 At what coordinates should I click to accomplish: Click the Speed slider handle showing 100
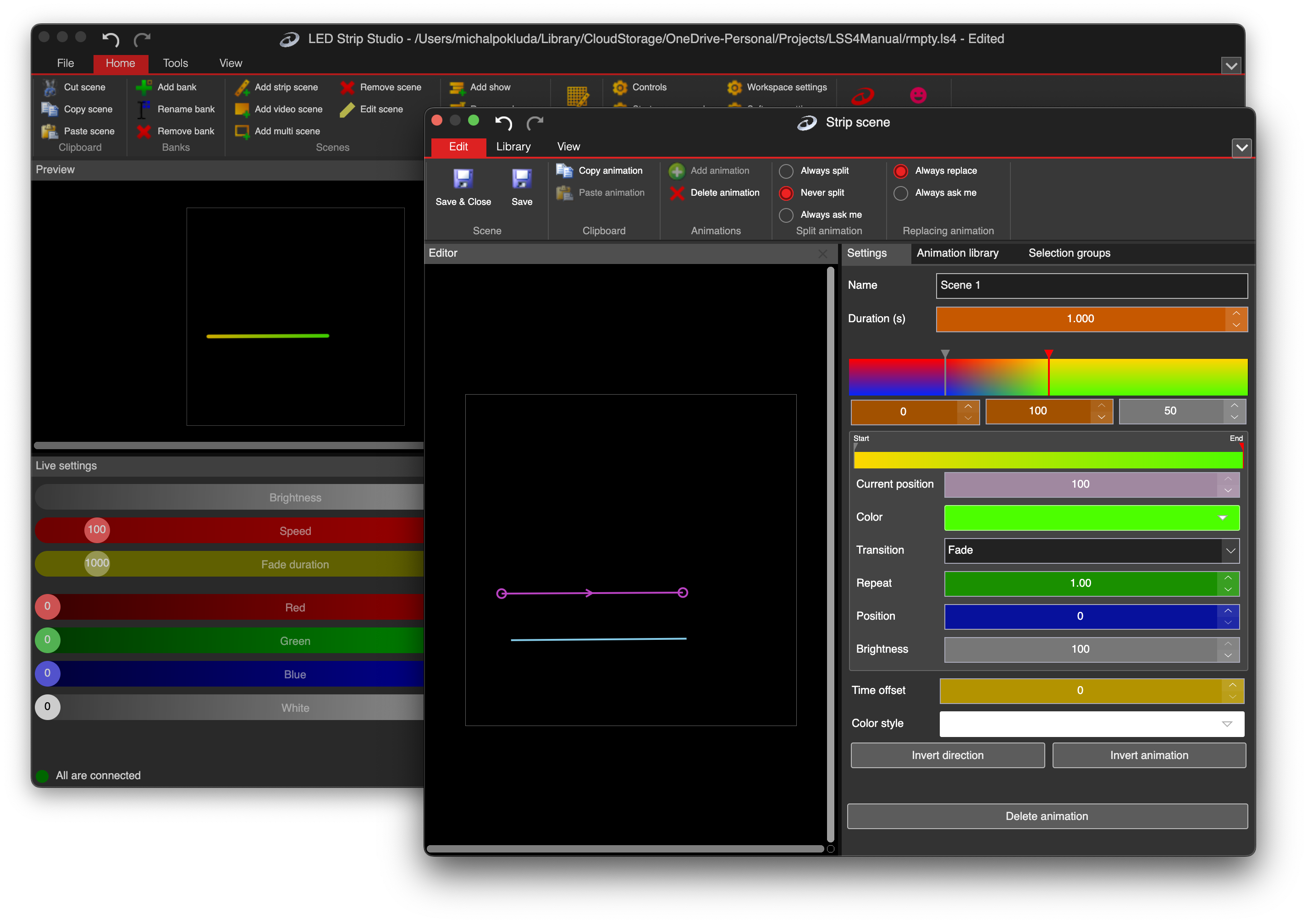pyautogui.click(x=97, y=530)
